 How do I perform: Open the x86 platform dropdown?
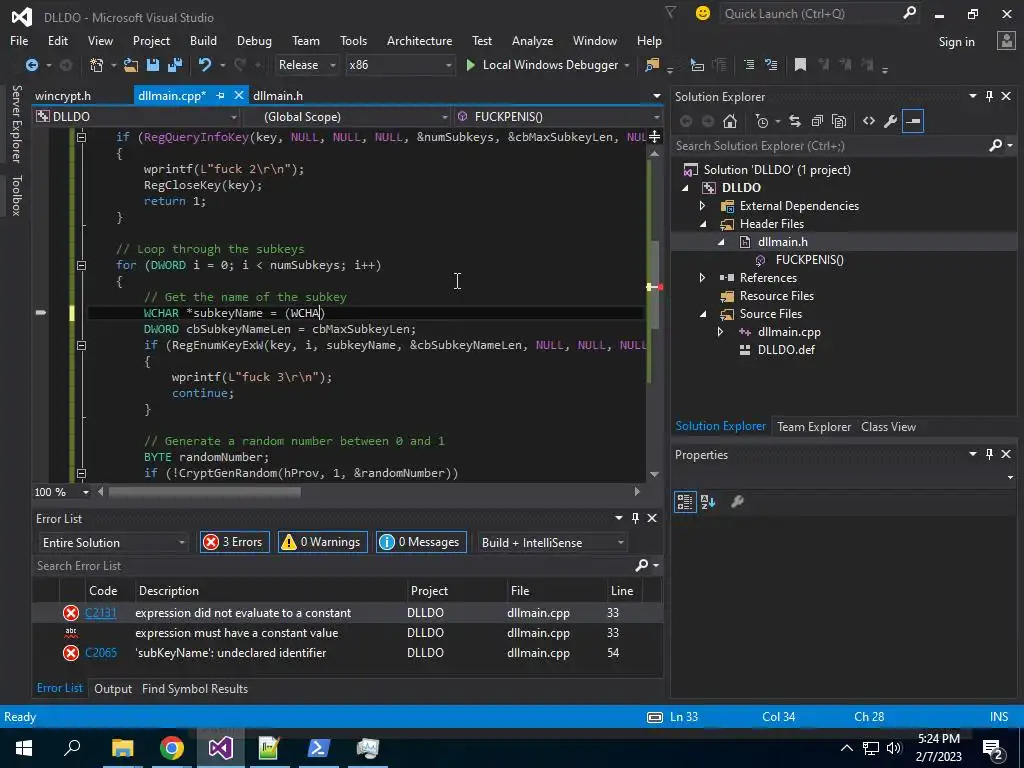(x=400, y=65)
